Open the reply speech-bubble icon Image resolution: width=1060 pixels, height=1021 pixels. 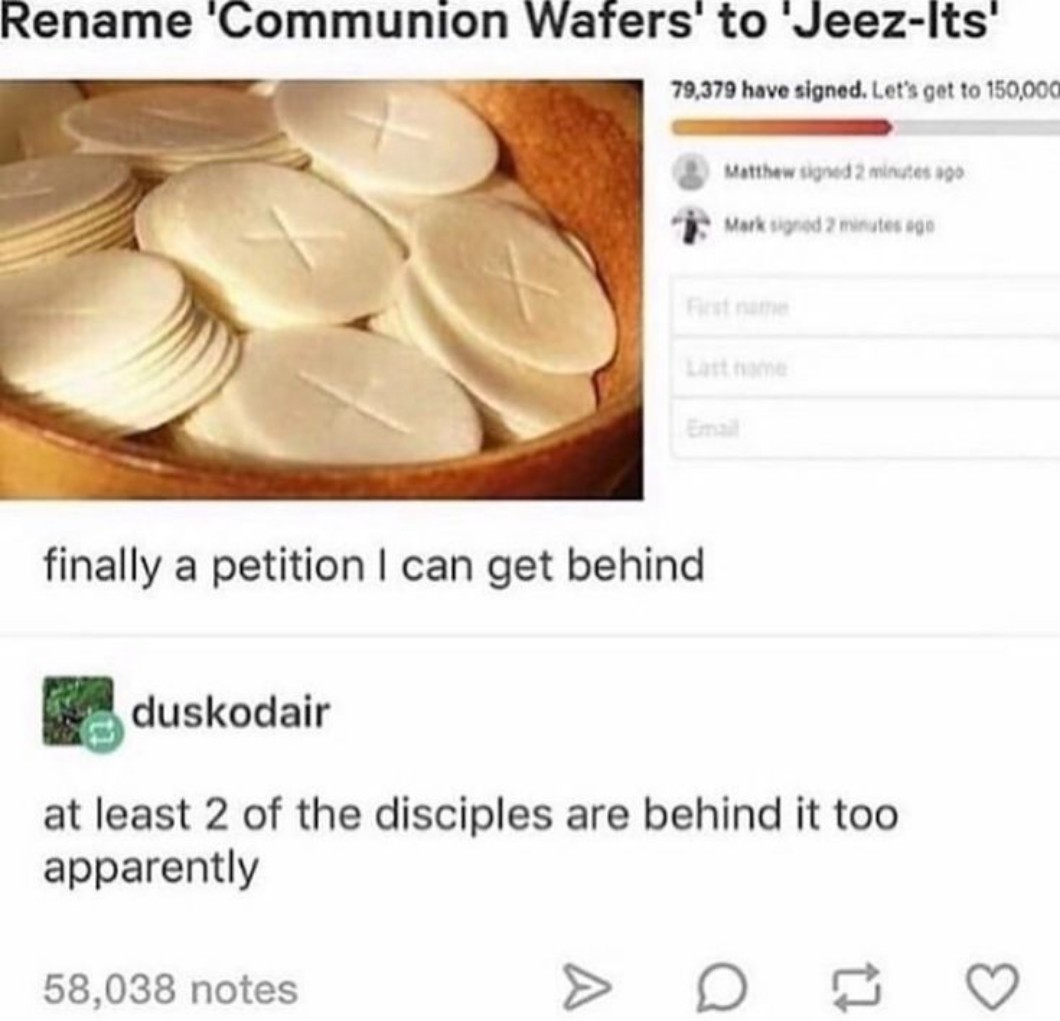point(722,987)
